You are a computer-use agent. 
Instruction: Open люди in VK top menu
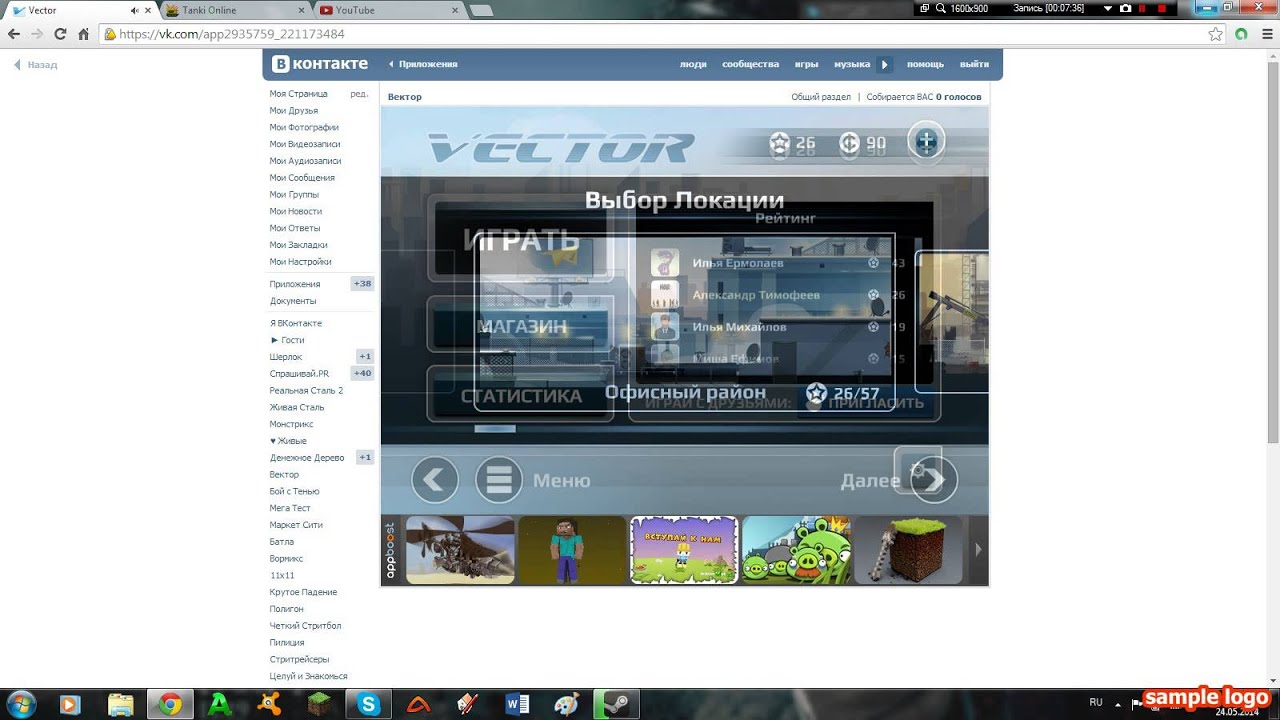[693, 64]
